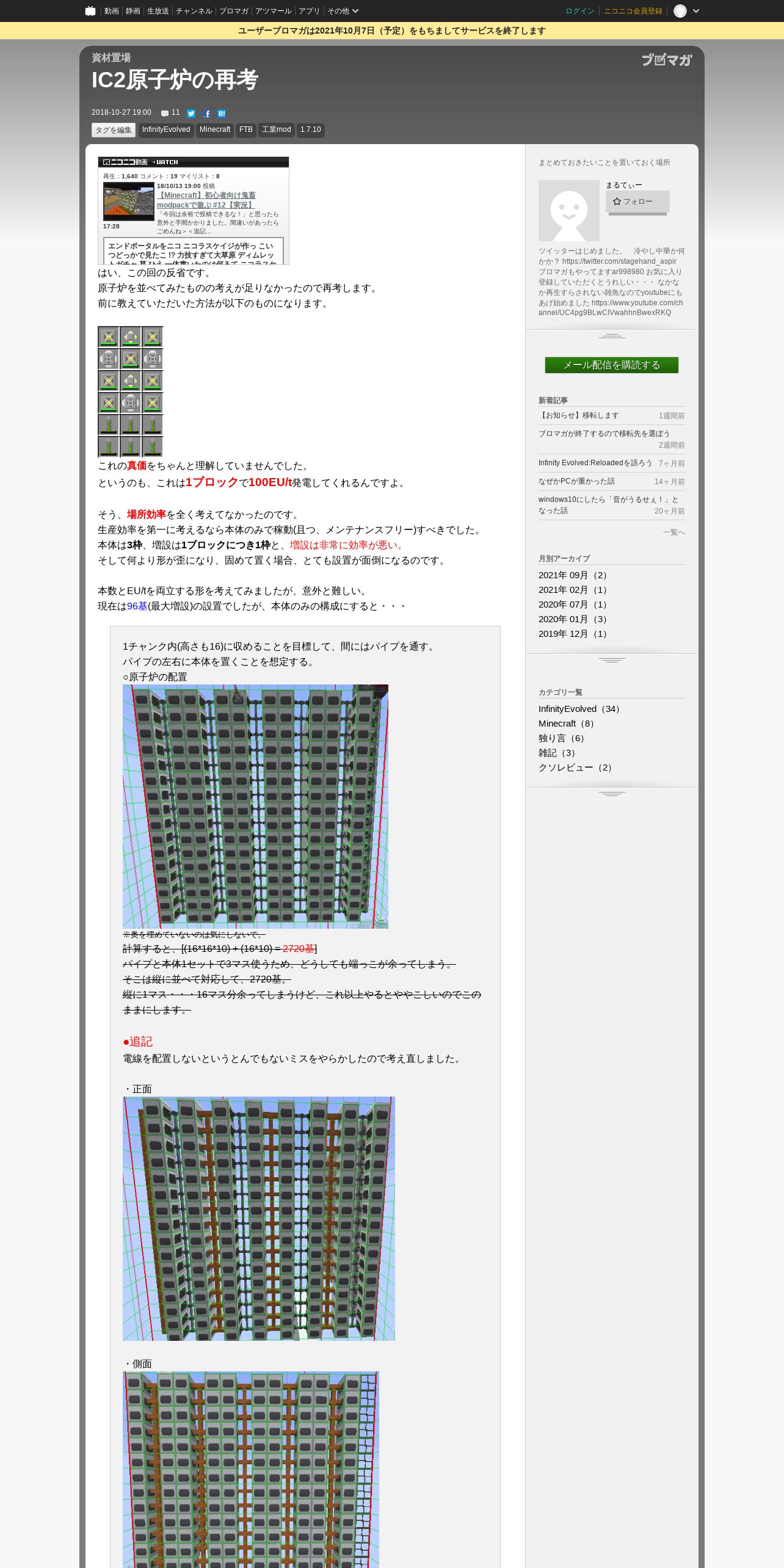
Task: Open the 正面 view screenshot
Action: pyautogui.click(x=259, y=1219)
